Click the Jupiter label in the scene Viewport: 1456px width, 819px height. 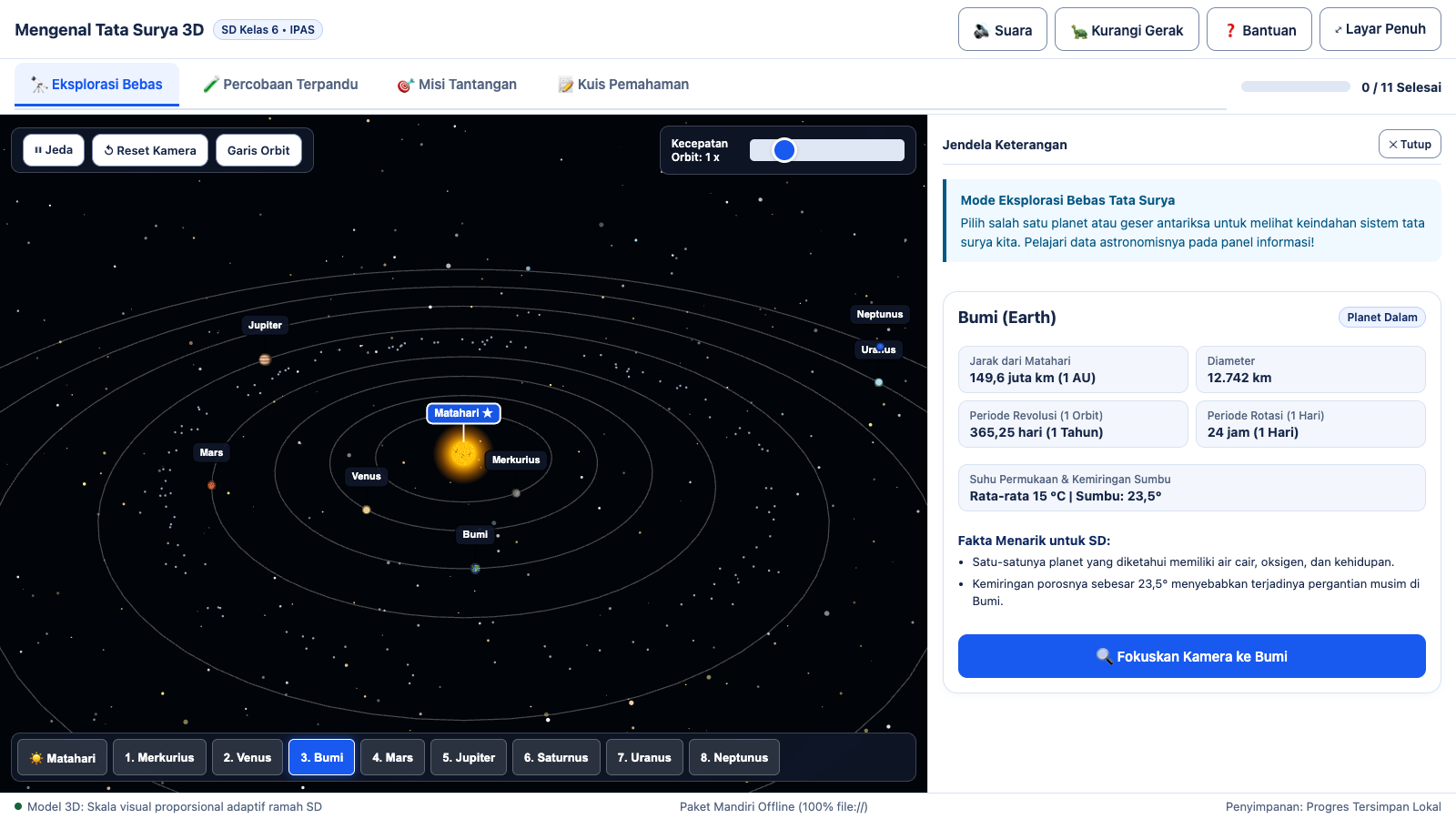pos(265,325)
